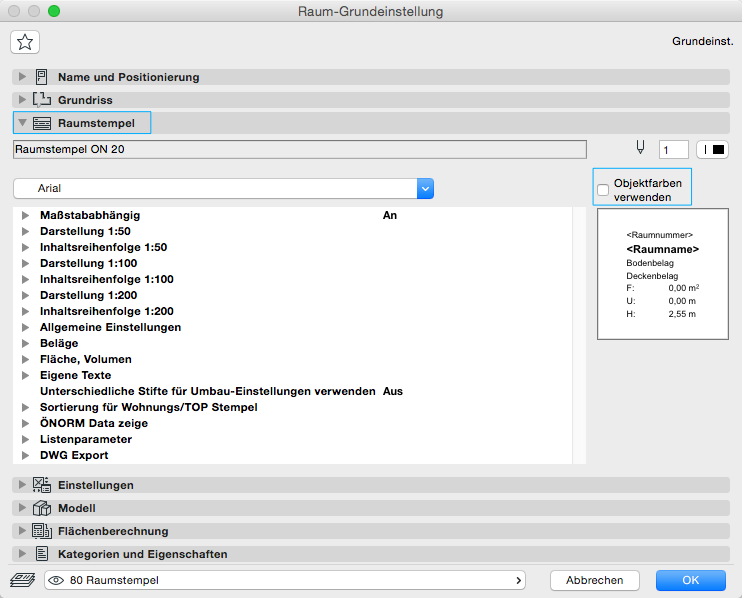Click the star favorites icon
Image resolution: width=742 pixels, height=598 pixels.
click(25, 41)
